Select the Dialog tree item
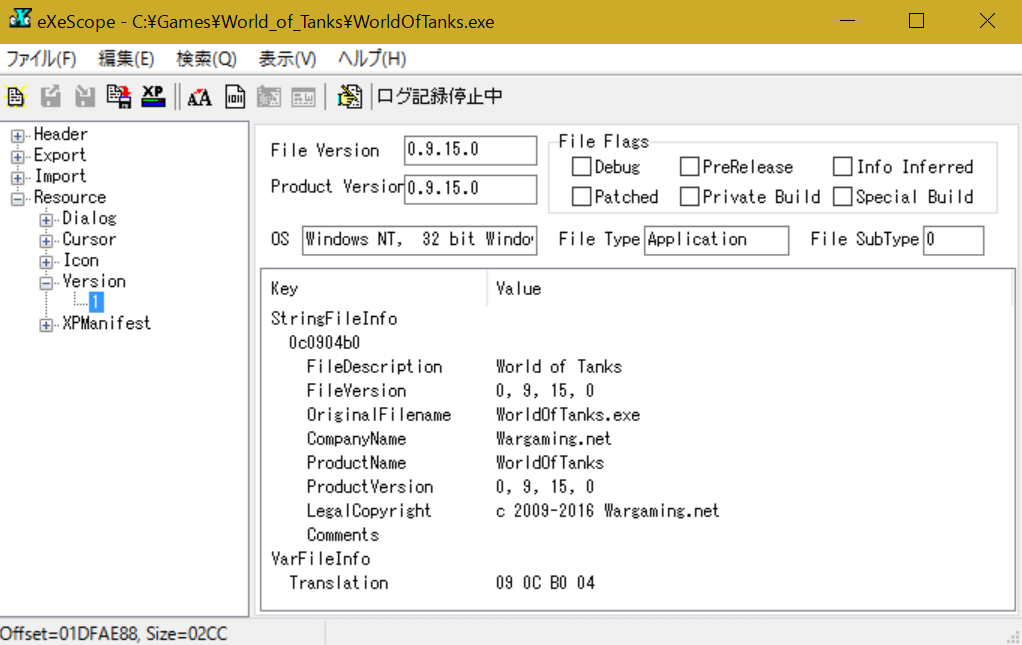1022x645 pixels. pos(89,218)
